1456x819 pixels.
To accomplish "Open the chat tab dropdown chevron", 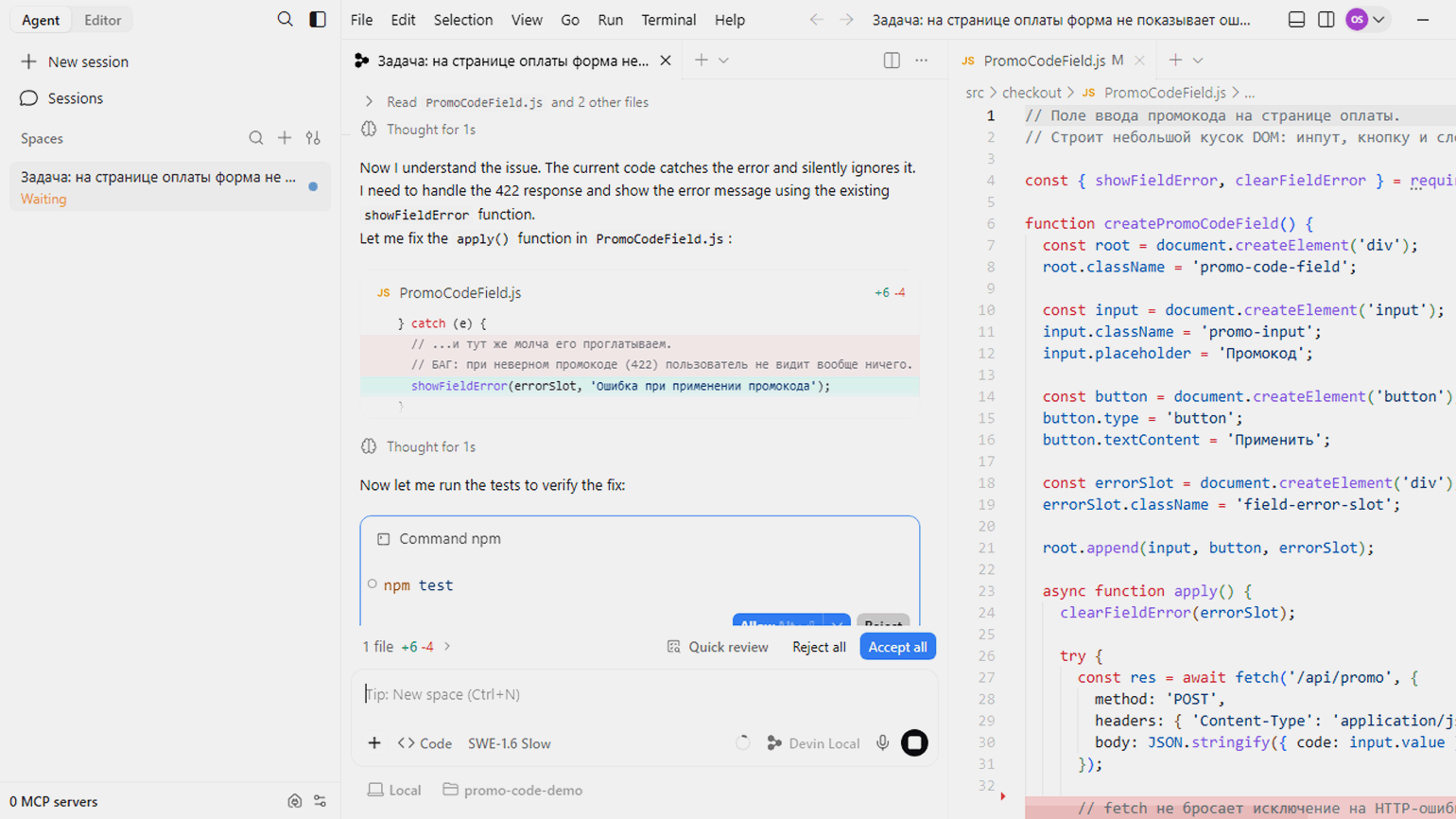I will pyautogui.click(x=723, y=61).
